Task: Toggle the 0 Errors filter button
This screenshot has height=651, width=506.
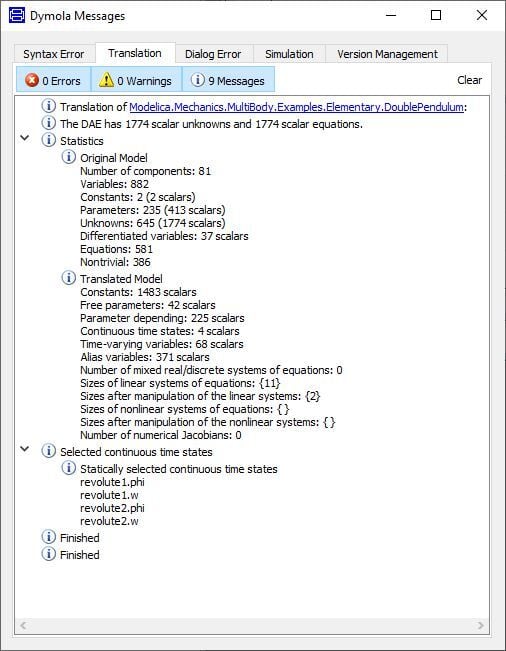Action: coord(54,80)
